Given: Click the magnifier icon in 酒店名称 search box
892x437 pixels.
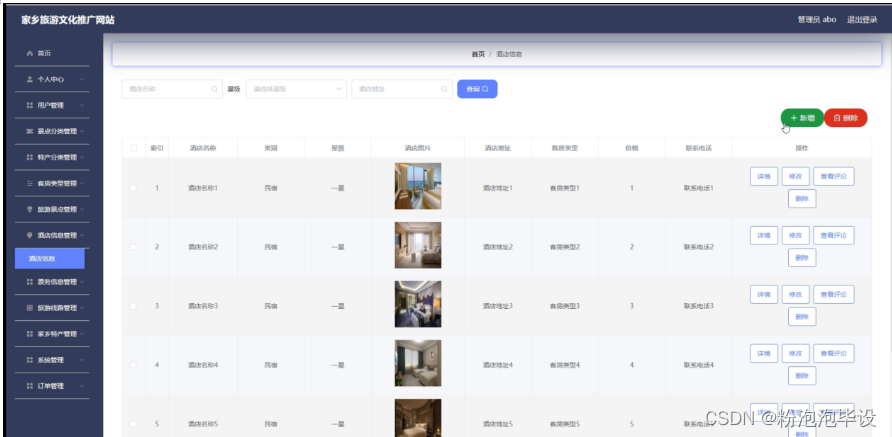Looking at the screenshot, I should (214, 89).
